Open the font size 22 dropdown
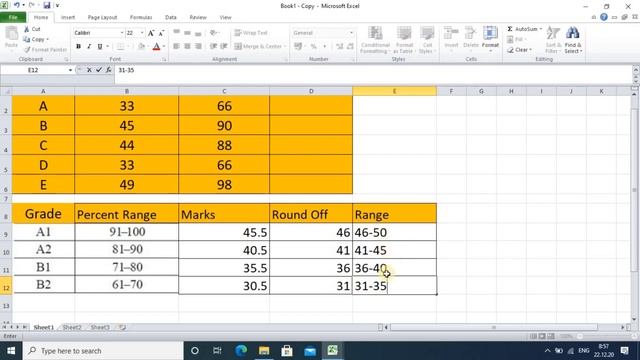Image resolution: width=640 pixels, height=360 pixels. [142, 33]
